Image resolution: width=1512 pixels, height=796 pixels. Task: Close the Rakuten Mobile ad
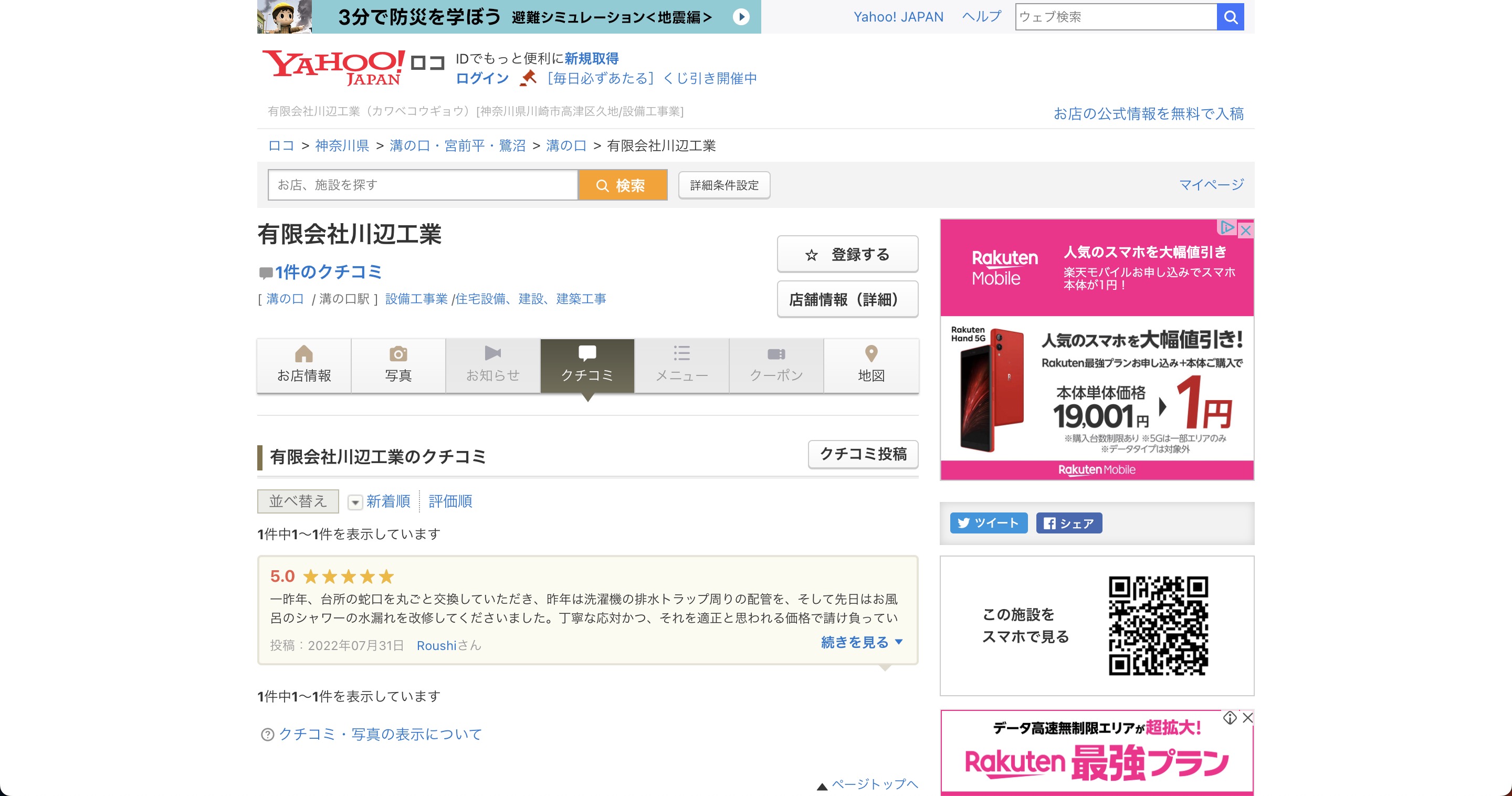tap(1245, 230)
